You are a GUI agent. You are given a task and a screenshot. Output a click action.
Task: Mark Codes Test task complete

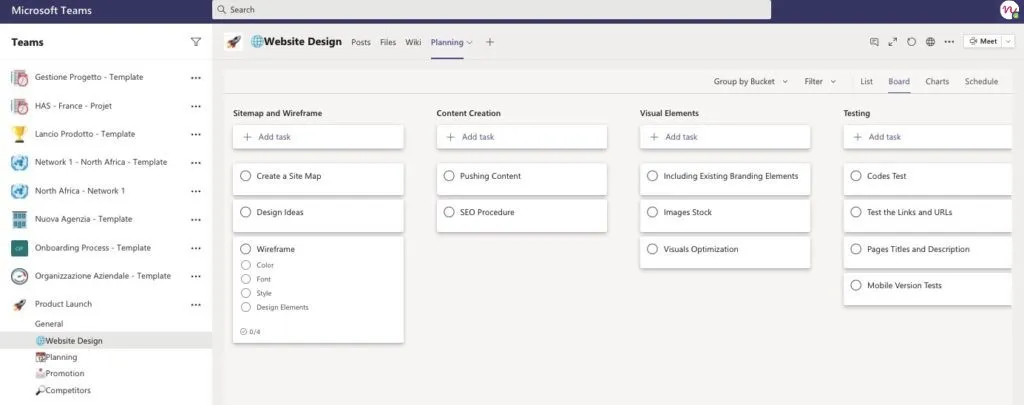(856, 176)
